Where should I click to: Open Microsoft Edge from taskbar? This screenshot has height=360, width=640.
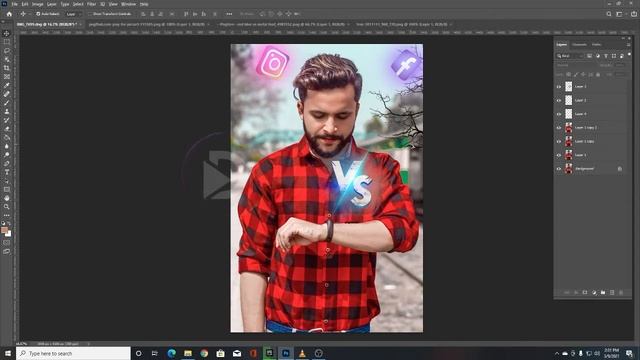(171, 353)
